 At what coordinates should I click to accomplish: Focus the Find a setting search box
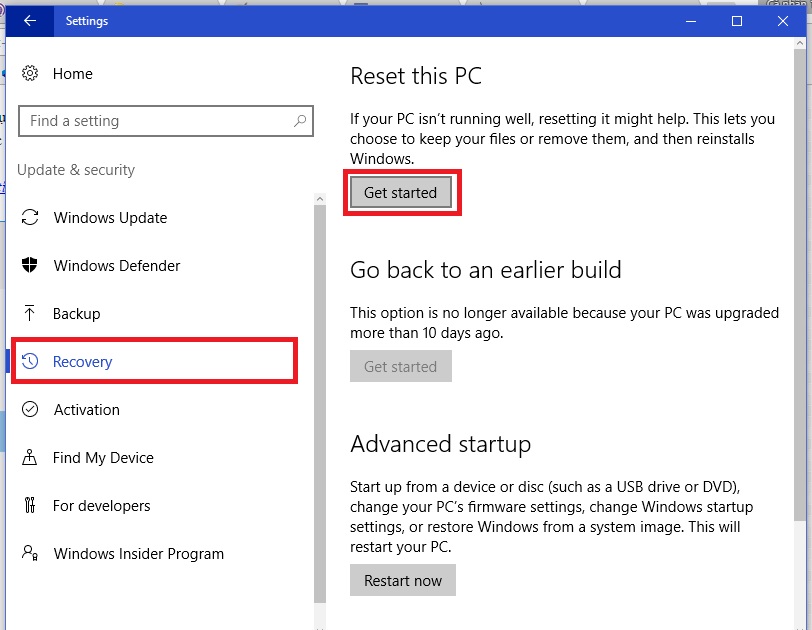tap(155, 121)
